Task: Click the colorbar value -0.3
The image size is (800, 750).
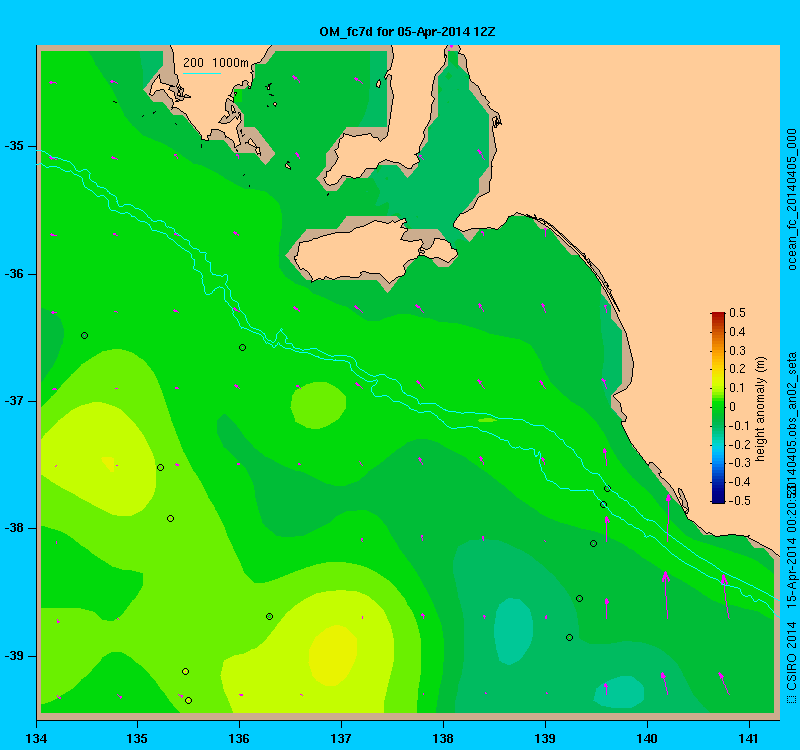Action: [x=737, y=463]
